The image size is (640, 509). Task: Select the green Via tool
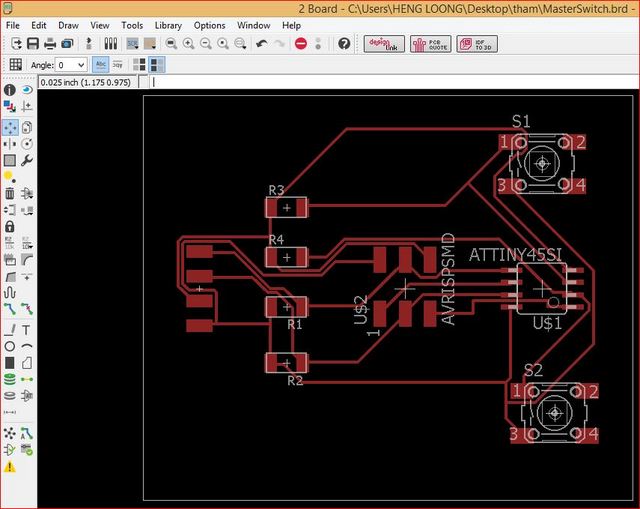[x=10, y=379]
